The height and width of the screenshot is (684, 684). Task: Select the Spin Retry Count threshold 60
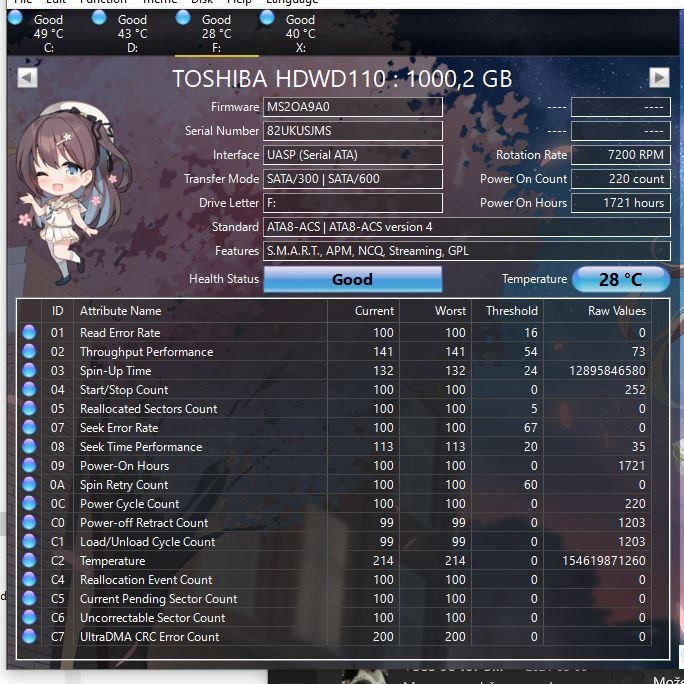[x=530, y=485]
